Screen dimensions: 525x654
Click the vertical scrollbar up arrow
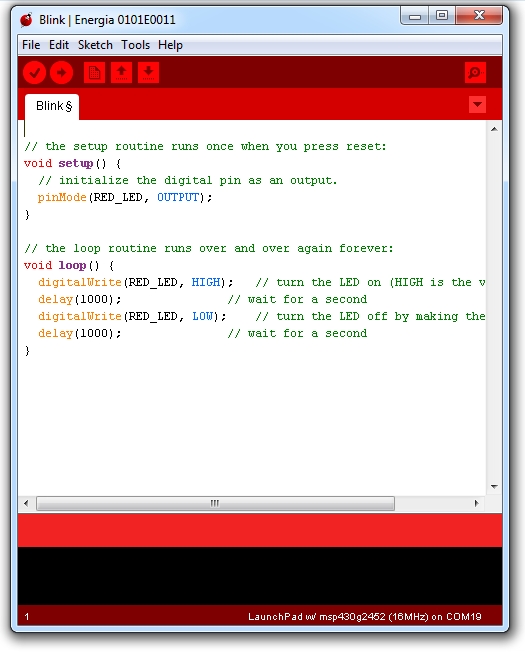coord(494,129)
